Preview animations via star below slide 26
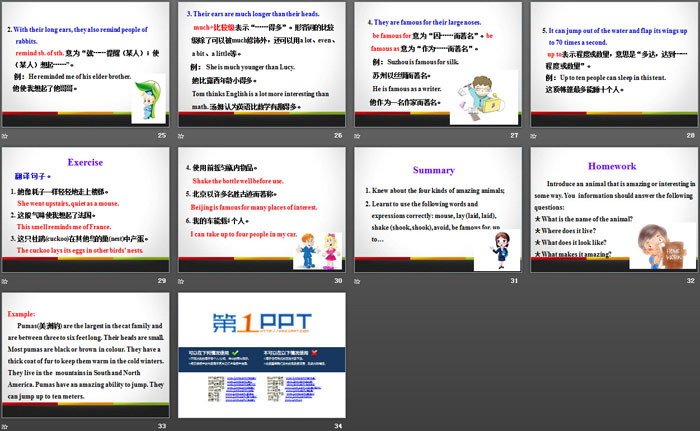This screenshot has height=431, width=700. coord(182,134)
